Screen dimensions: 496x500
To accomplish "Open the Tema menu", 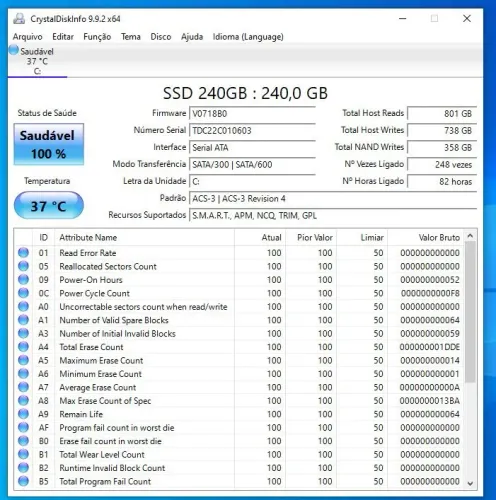I will click(x=131, y=37).
